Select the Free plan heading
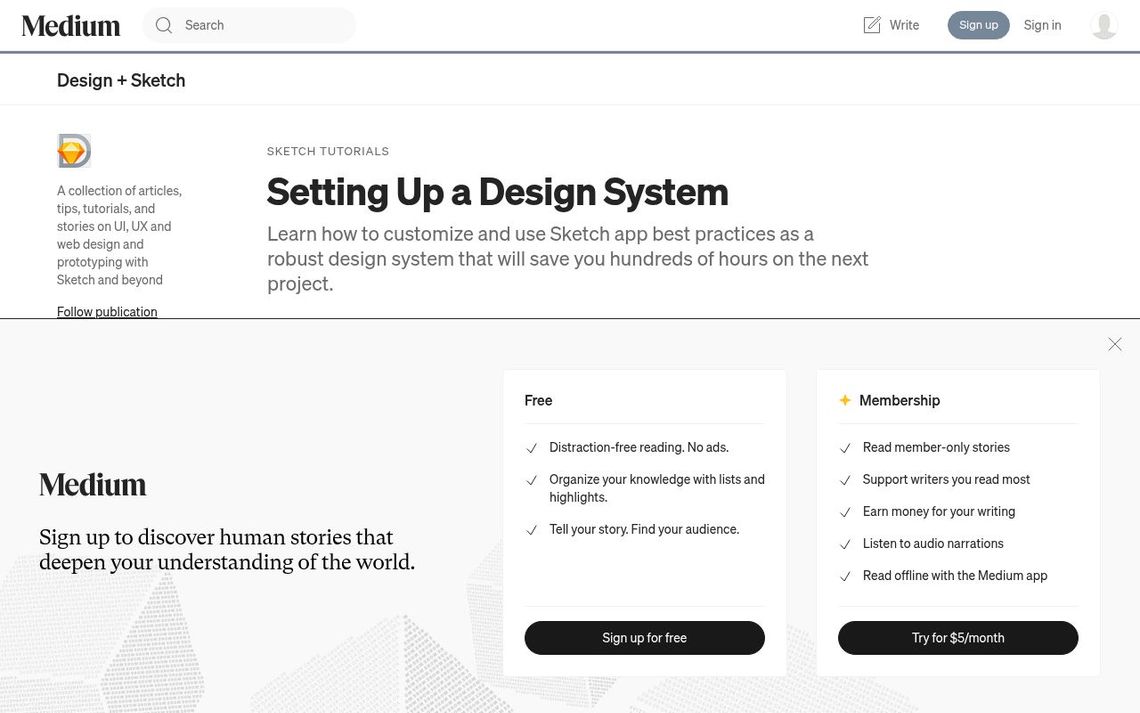The width and height of the screenshot is (1140, 713). 538,400
